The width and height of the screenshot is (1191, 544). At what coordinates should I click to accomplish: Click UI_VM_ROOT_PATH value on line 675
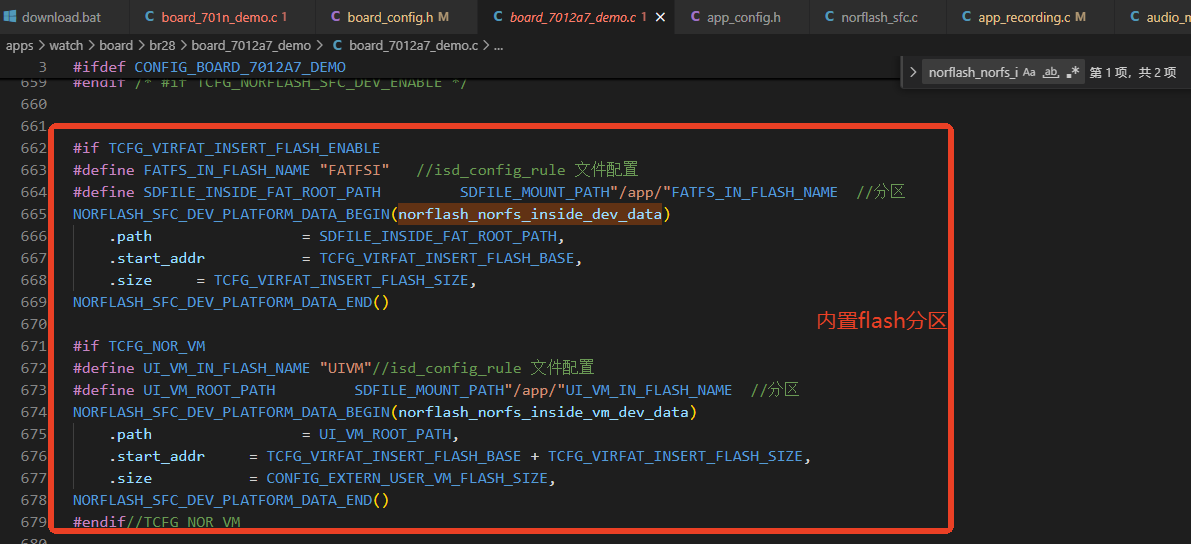(x=385, y=435)
